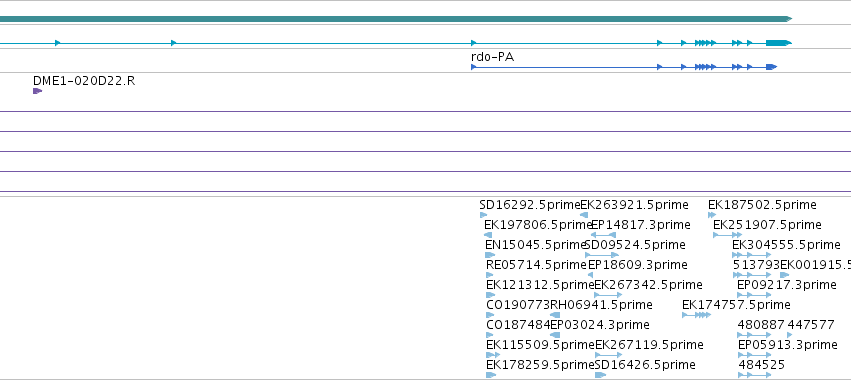The image size is (851, 380).
Task: Select the final thick exon block of the cyan transcript
Action: pyautogui.click(x=779, y=43)
